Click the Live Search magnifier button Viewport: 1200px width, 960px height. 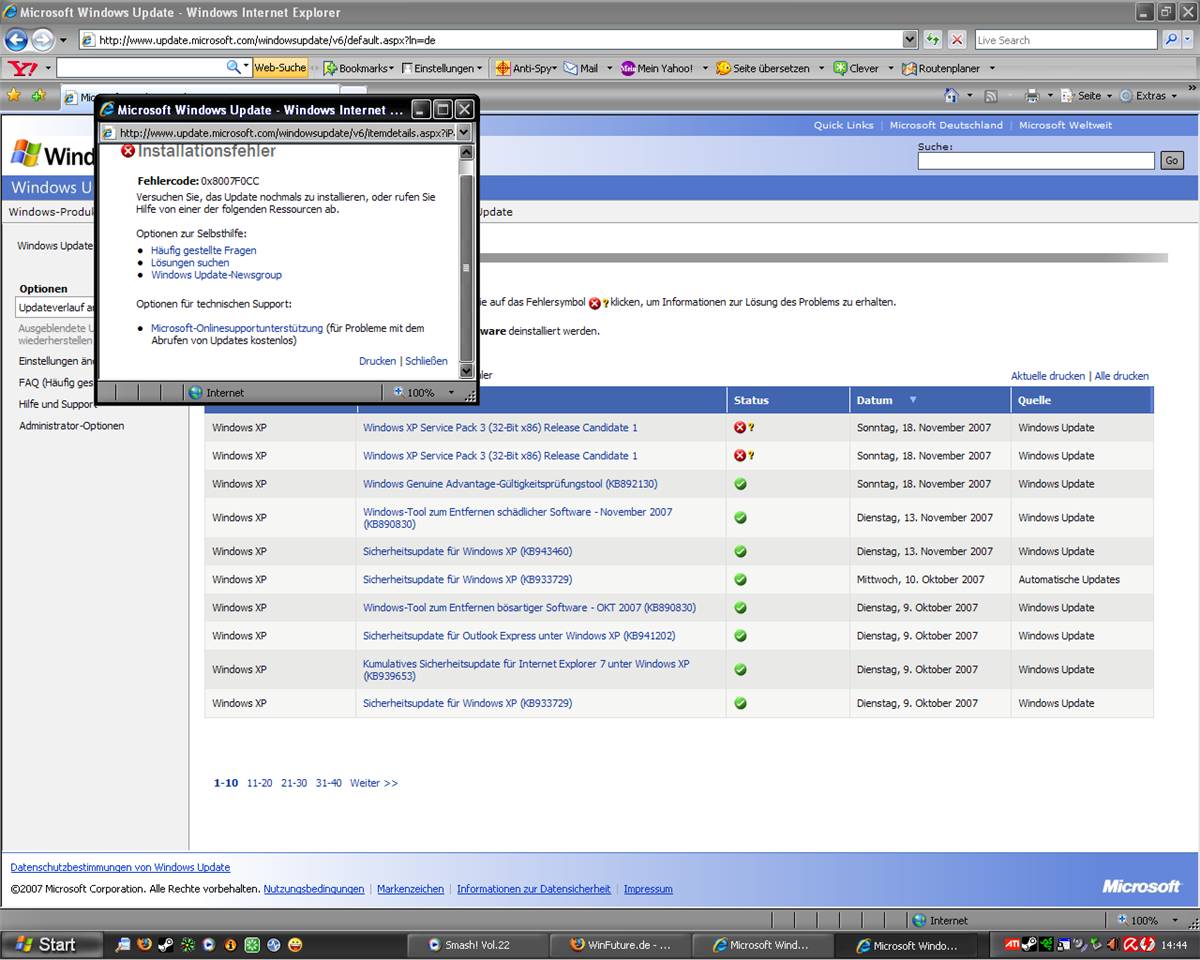pos(1171,40)
